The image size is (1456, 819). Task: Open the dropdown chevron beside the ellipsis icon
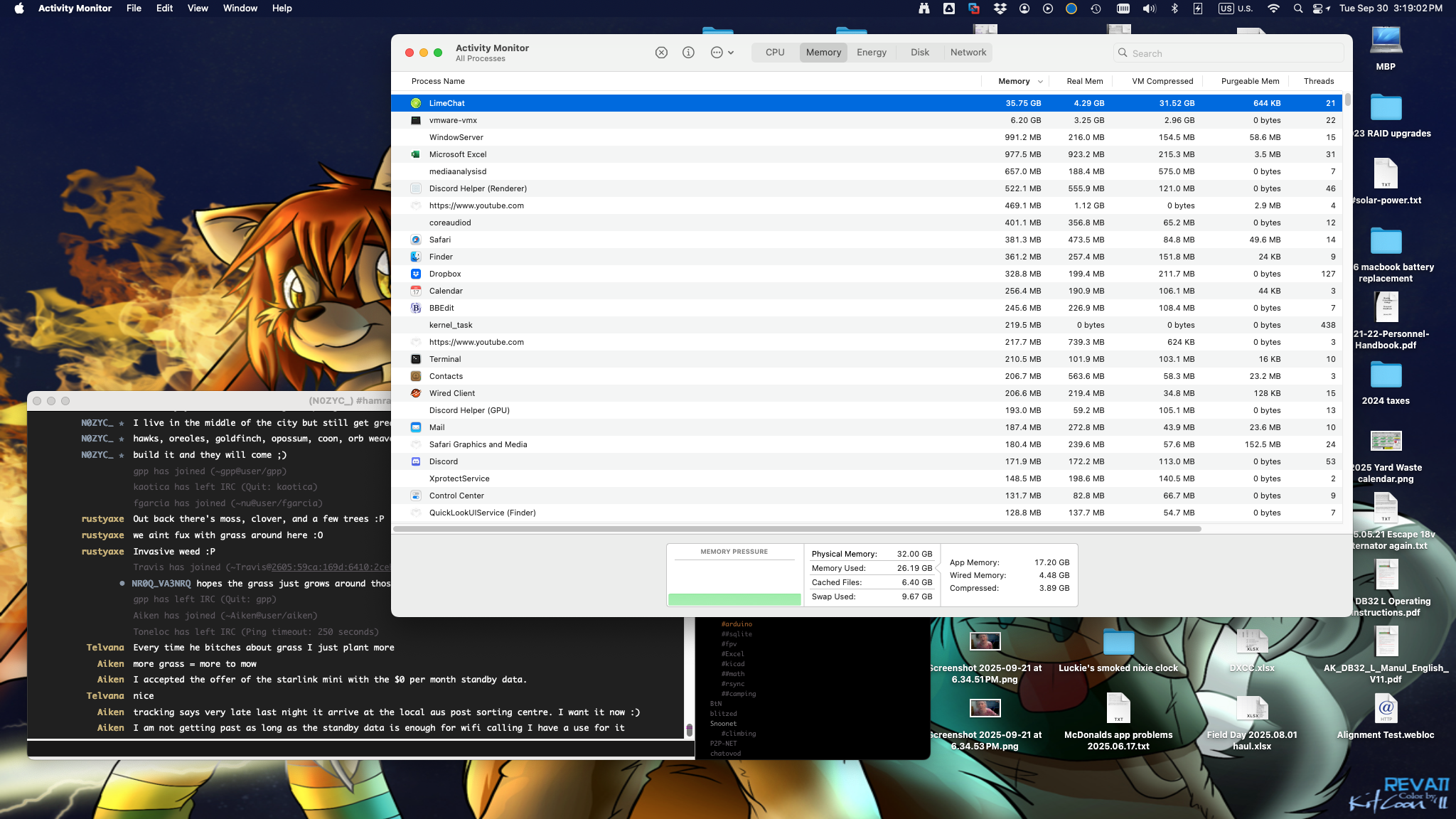[731, 53]
